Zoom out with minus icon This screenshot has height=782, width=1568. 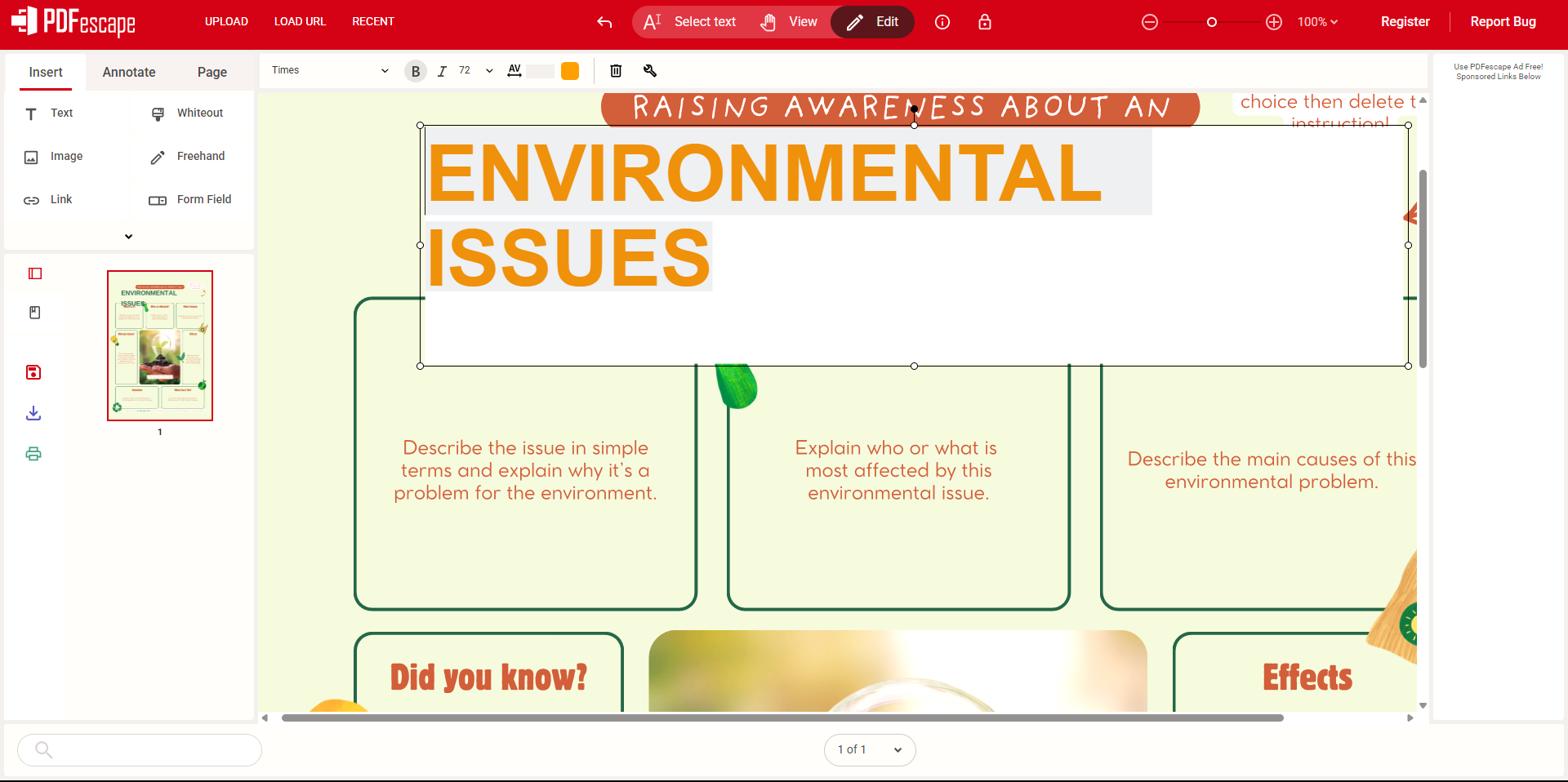click(x=1150, y=22)
